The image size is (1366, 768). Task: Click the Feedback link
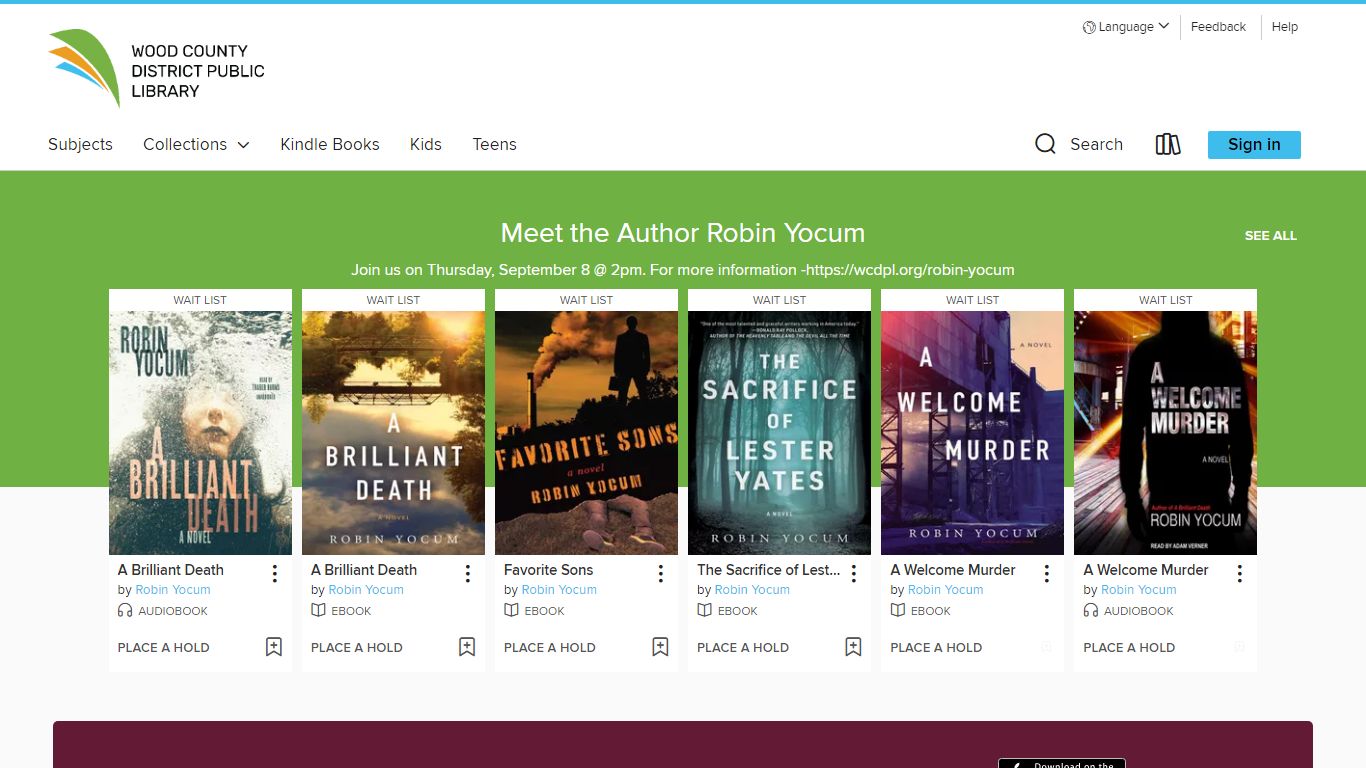1218,27
